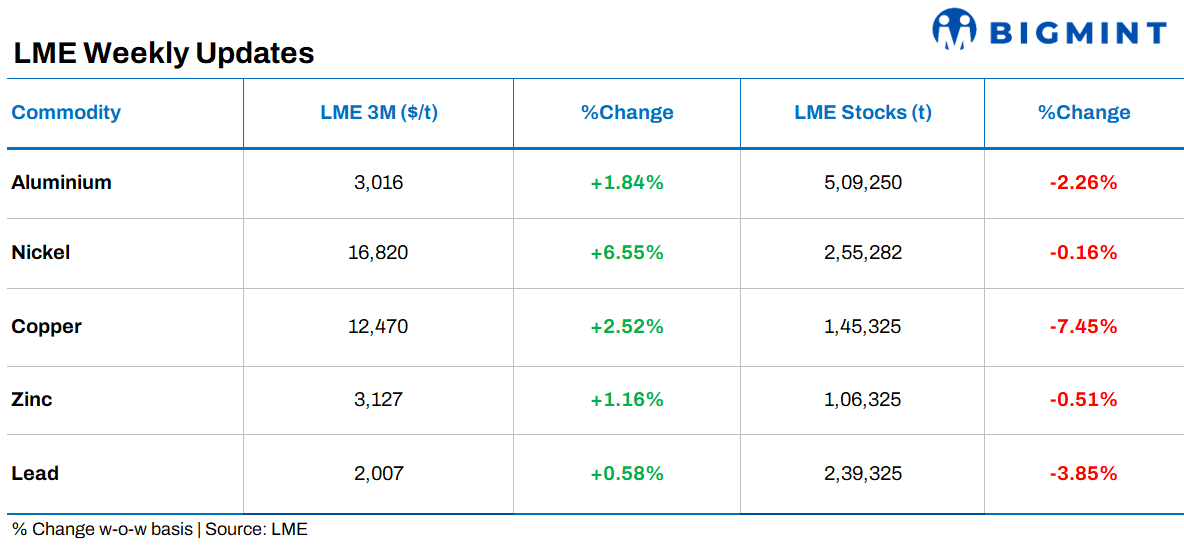
Task: Click Zinc's 1,06,325 stocks value
Action: tap(862, 399)
